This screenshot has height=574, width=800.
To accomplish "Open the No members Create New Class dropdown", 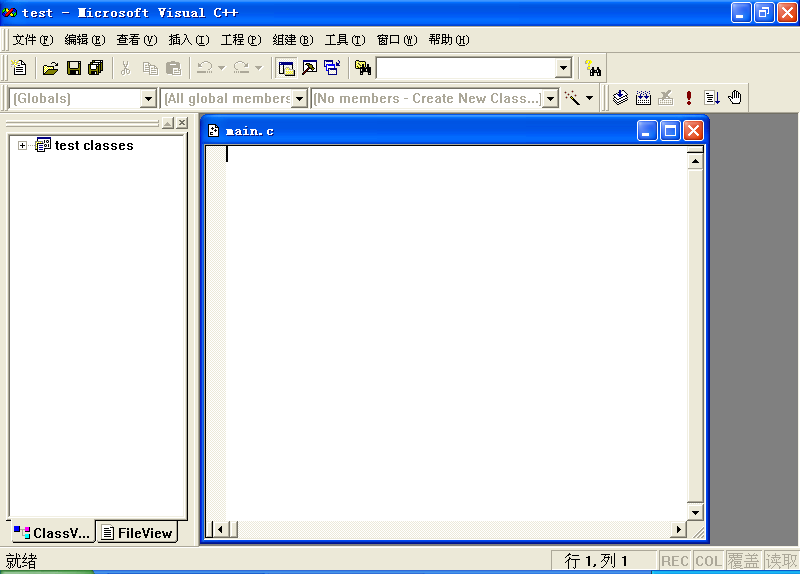I will point(551,98).
